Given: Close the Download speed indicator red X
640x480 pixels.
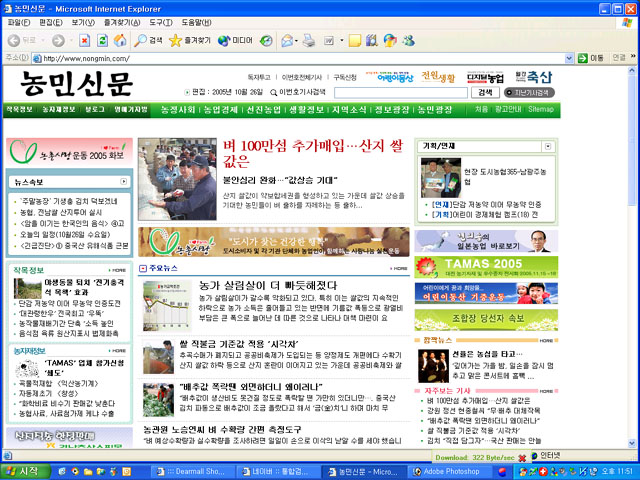Looking at the screenshot, I should click(x=522, y=458).
